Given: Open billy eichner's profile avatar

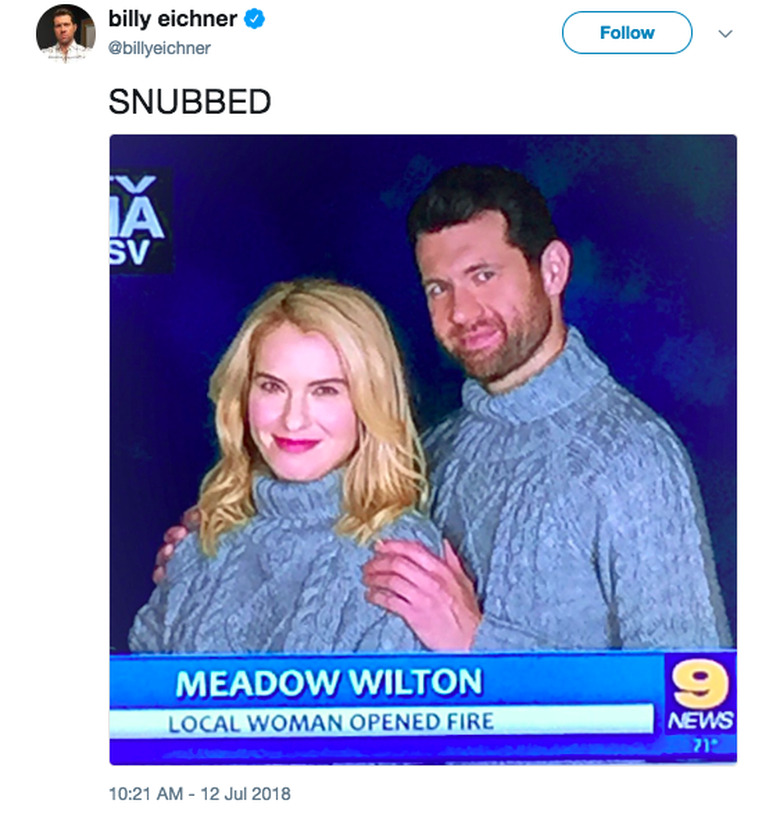Looking at the screenshot, I should [x=66, y=33].
